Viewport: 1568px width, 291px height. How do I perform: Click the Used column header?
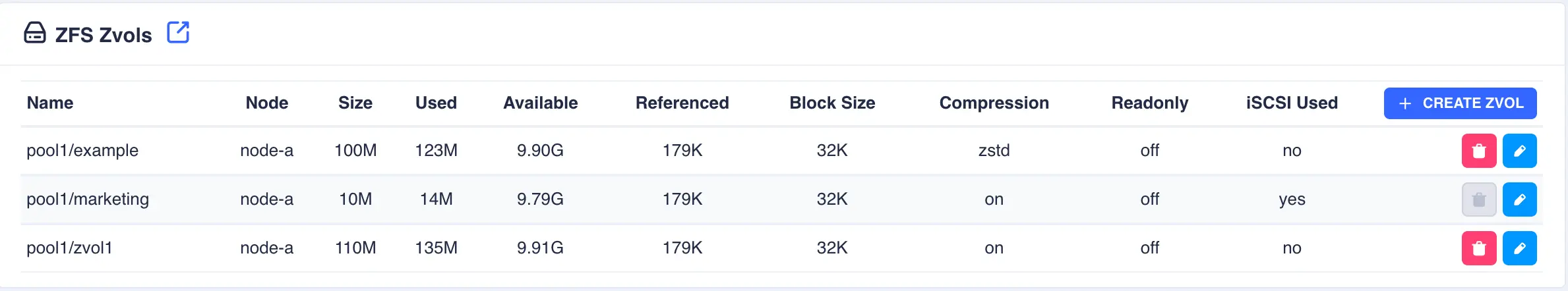436,103
